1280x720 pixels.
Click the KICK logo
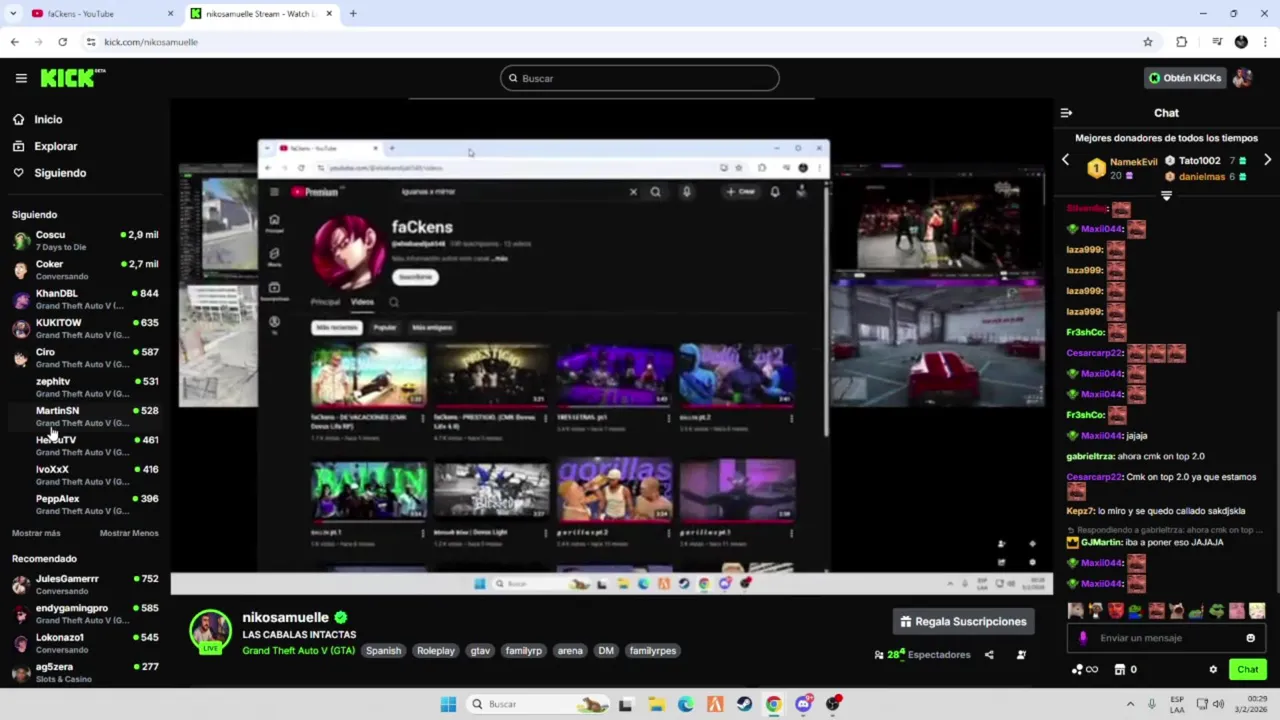(x=72, y=78)
